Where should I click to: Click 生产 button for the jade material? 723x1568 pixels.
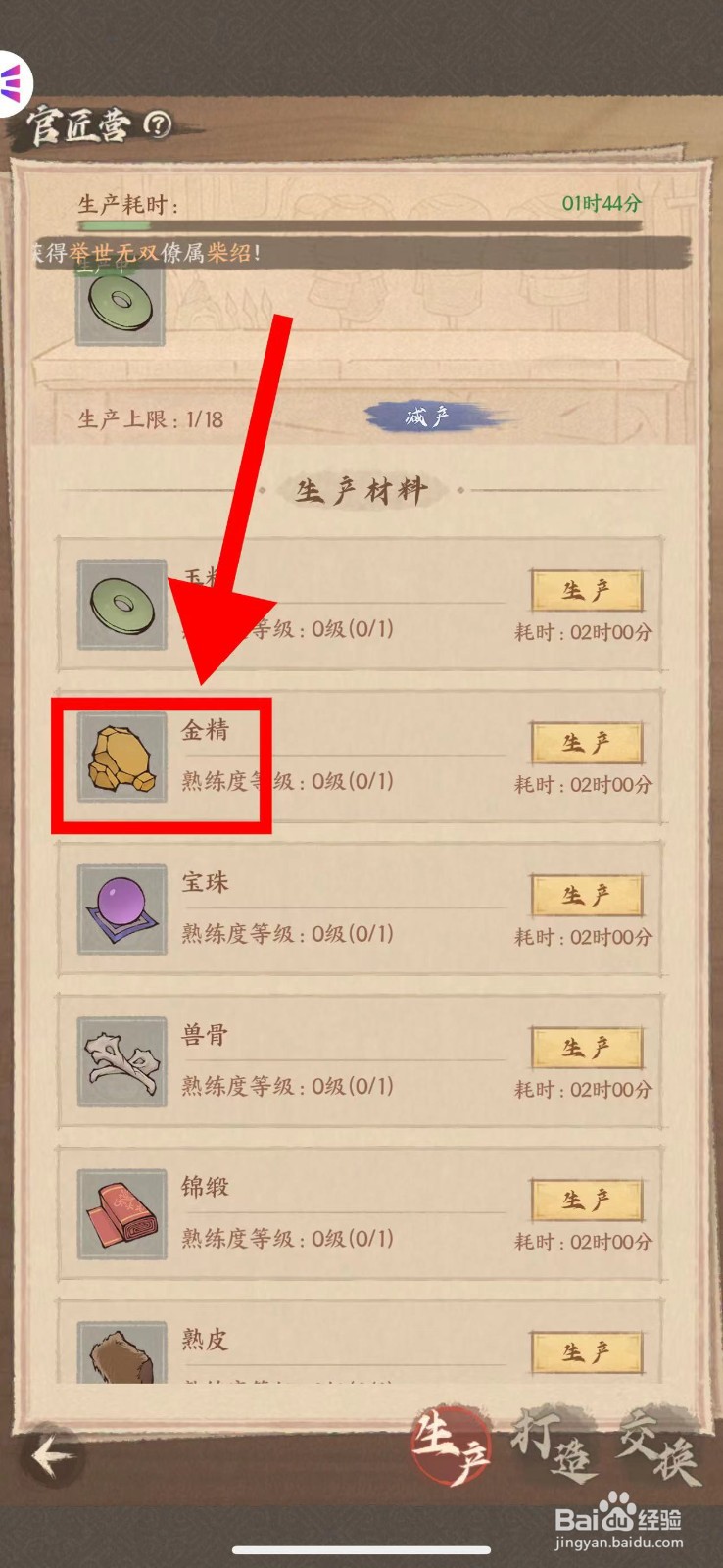(587, 591)
